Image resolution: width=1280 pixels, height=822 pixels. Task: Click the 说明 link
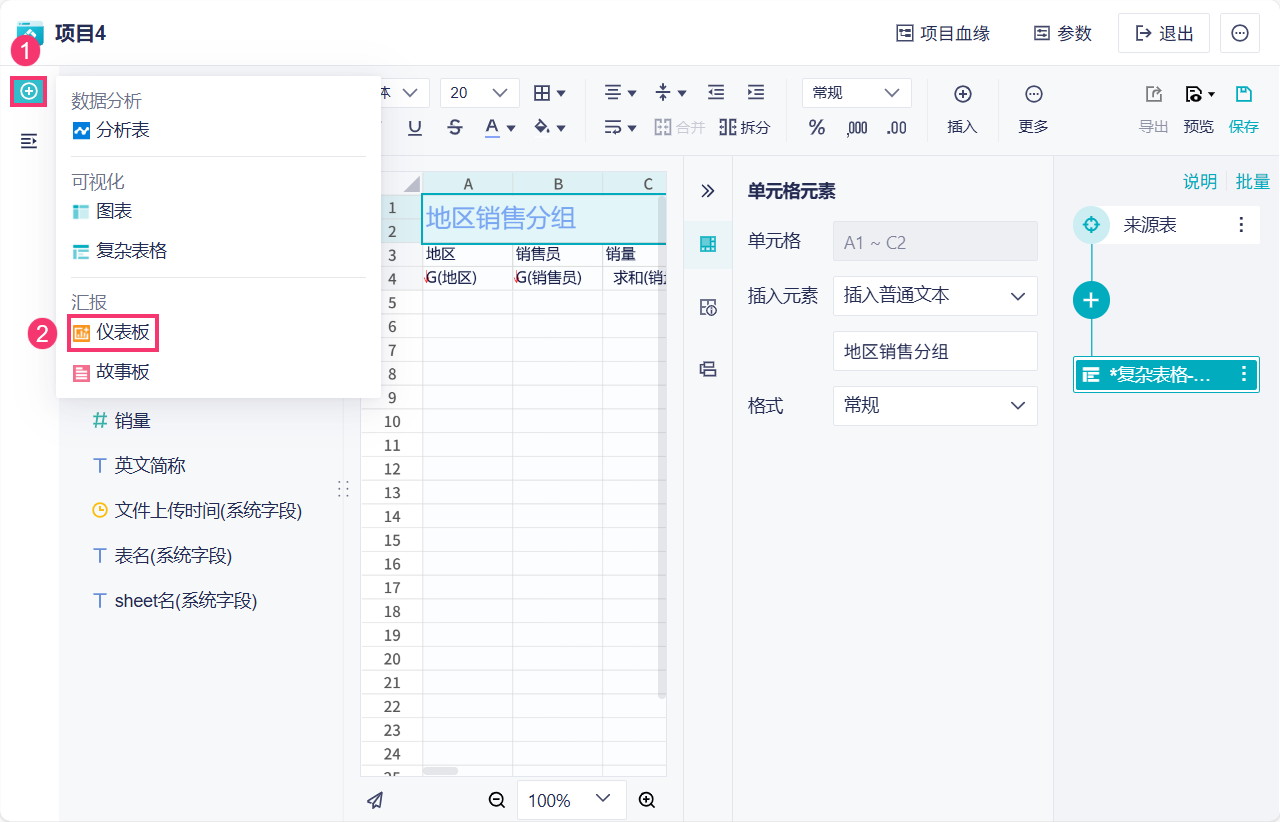(1200, 181)
